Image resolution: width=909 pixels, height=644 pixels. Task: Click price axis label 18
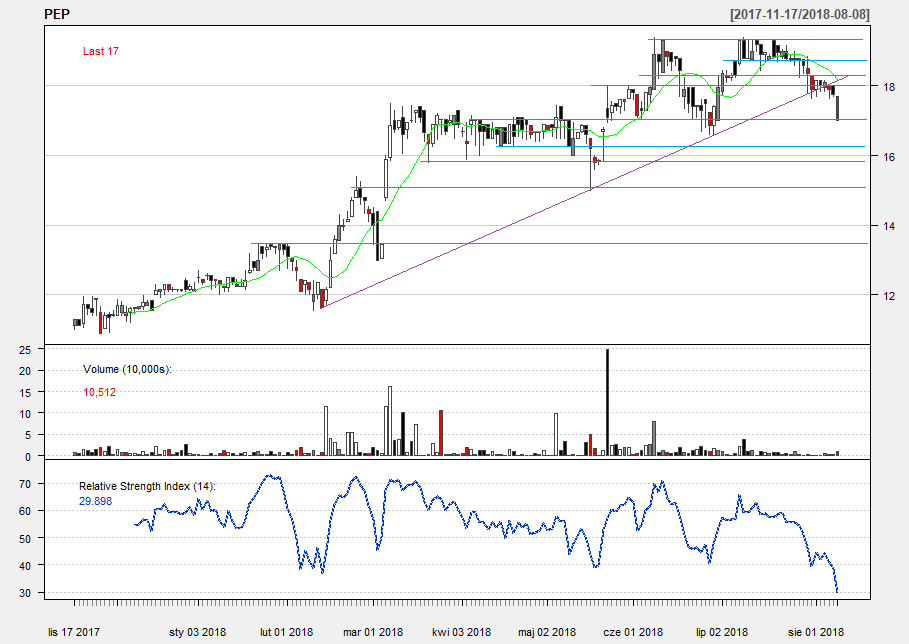[x=889, y=87]
